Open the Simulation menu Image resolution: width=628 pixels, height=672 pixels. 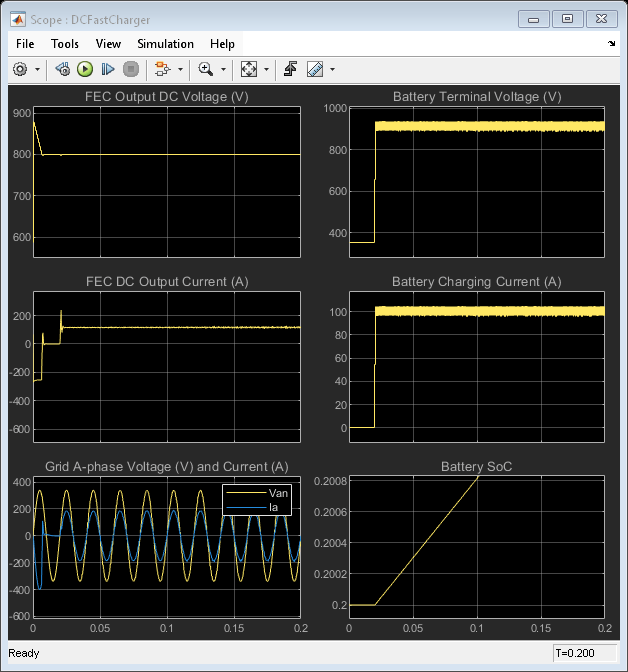165,44
